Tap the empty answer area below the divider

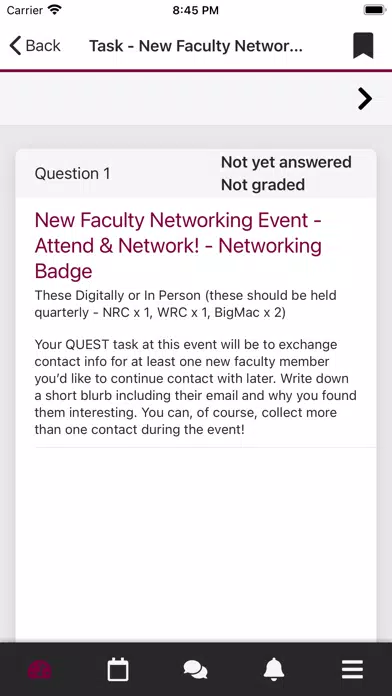click(196, 544)
